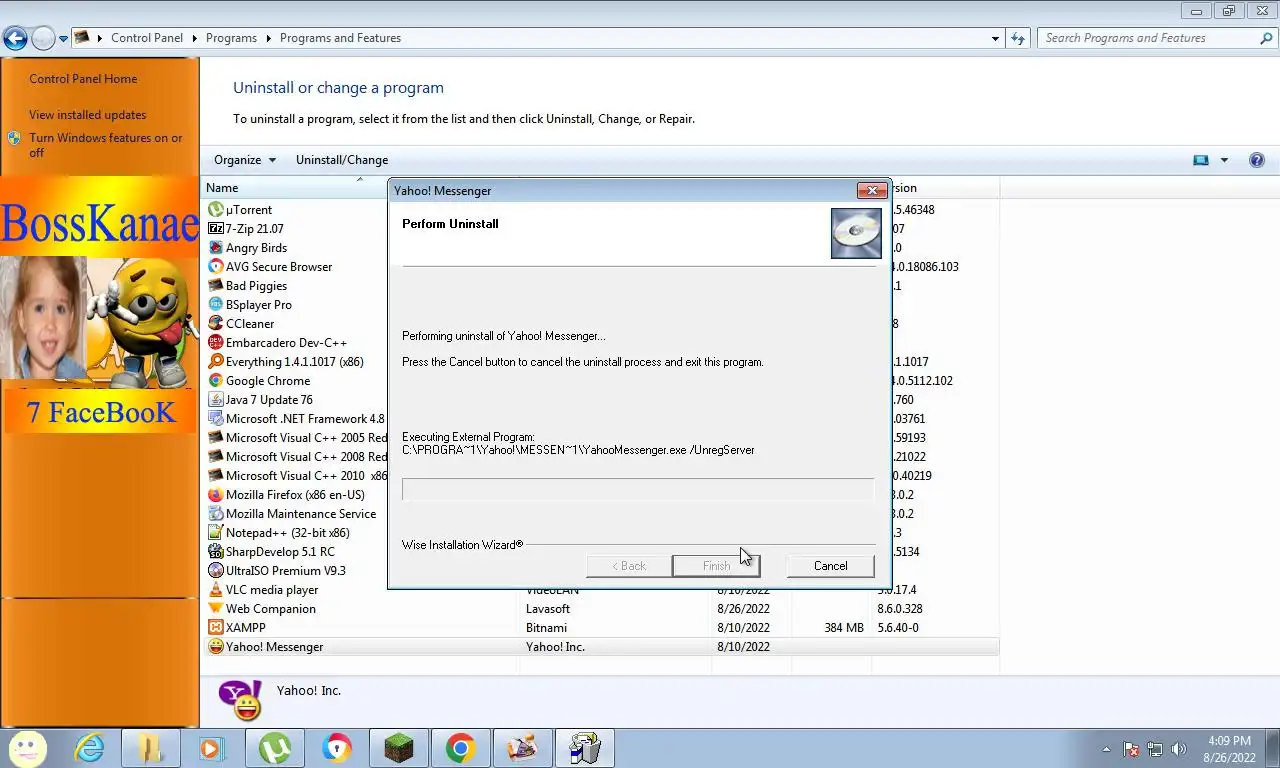Click the CCleaner program icon
The image size is (1280, 768).
coord(215,324)
